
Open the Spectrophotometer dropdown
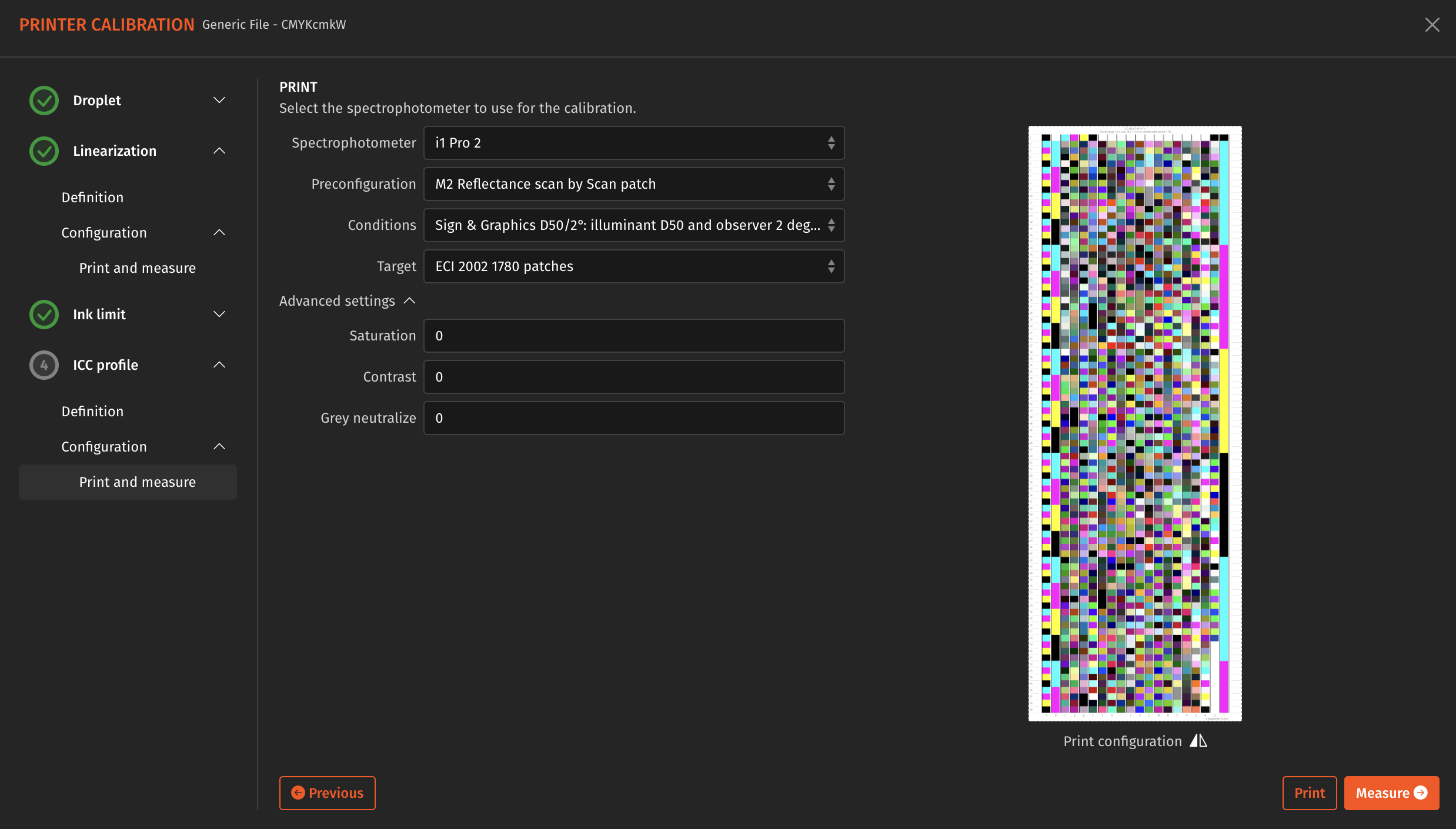point(634,142)
